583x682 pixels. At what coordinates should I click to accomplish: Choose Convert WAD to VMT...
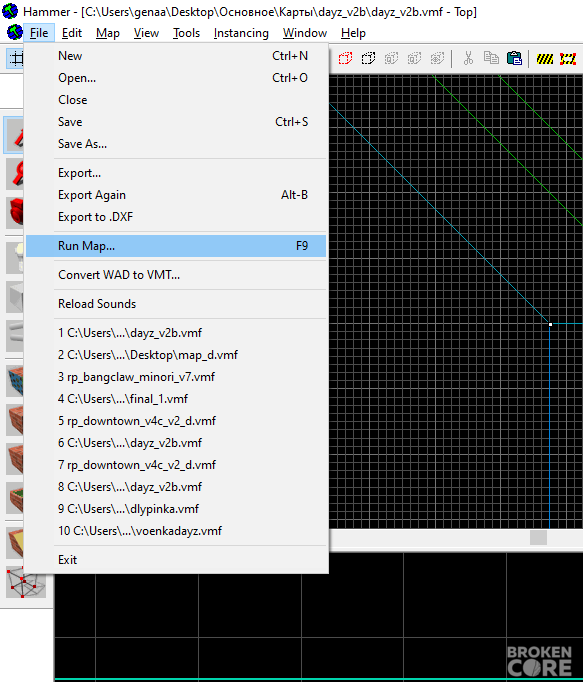point(176,275)
